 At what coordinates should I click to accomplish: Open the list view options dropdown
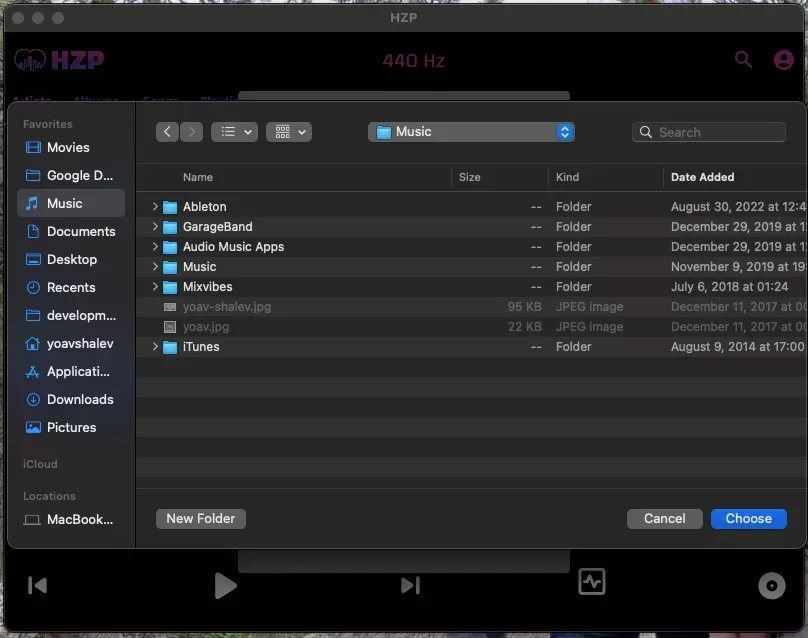coord(234,132)
